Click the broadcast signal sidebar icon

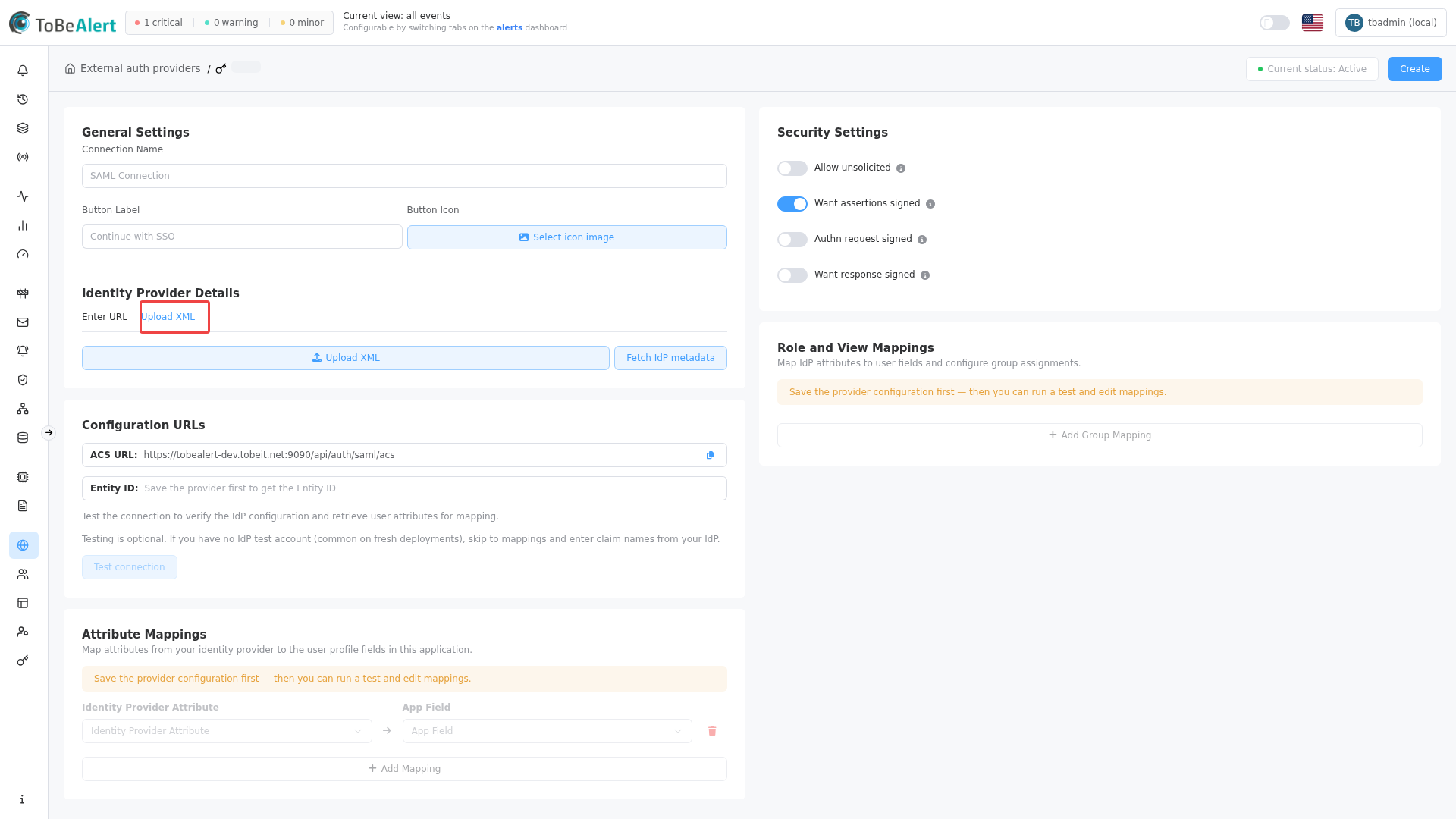coord(23,157)
